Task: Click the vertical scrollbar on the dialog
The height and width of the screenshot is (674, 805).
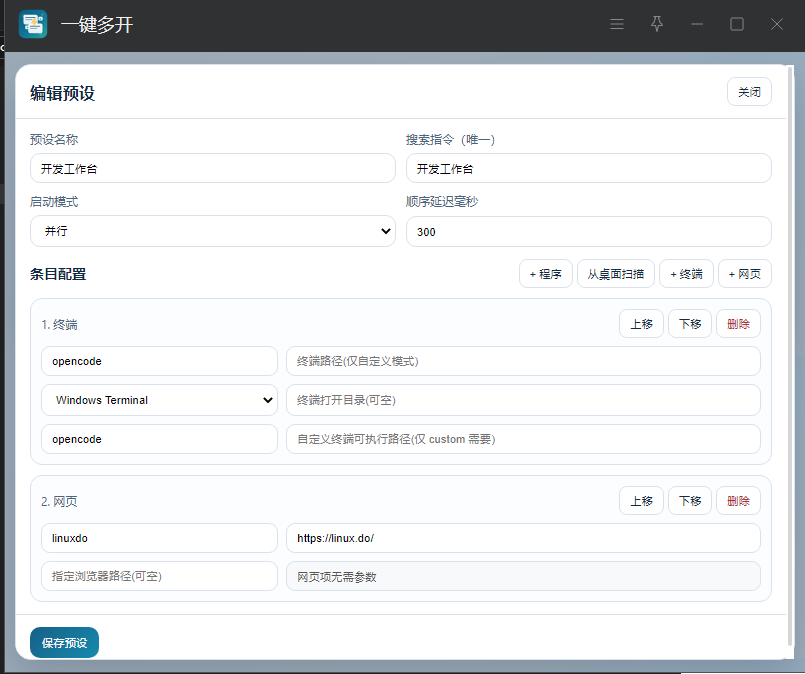Action: (790, 350)
